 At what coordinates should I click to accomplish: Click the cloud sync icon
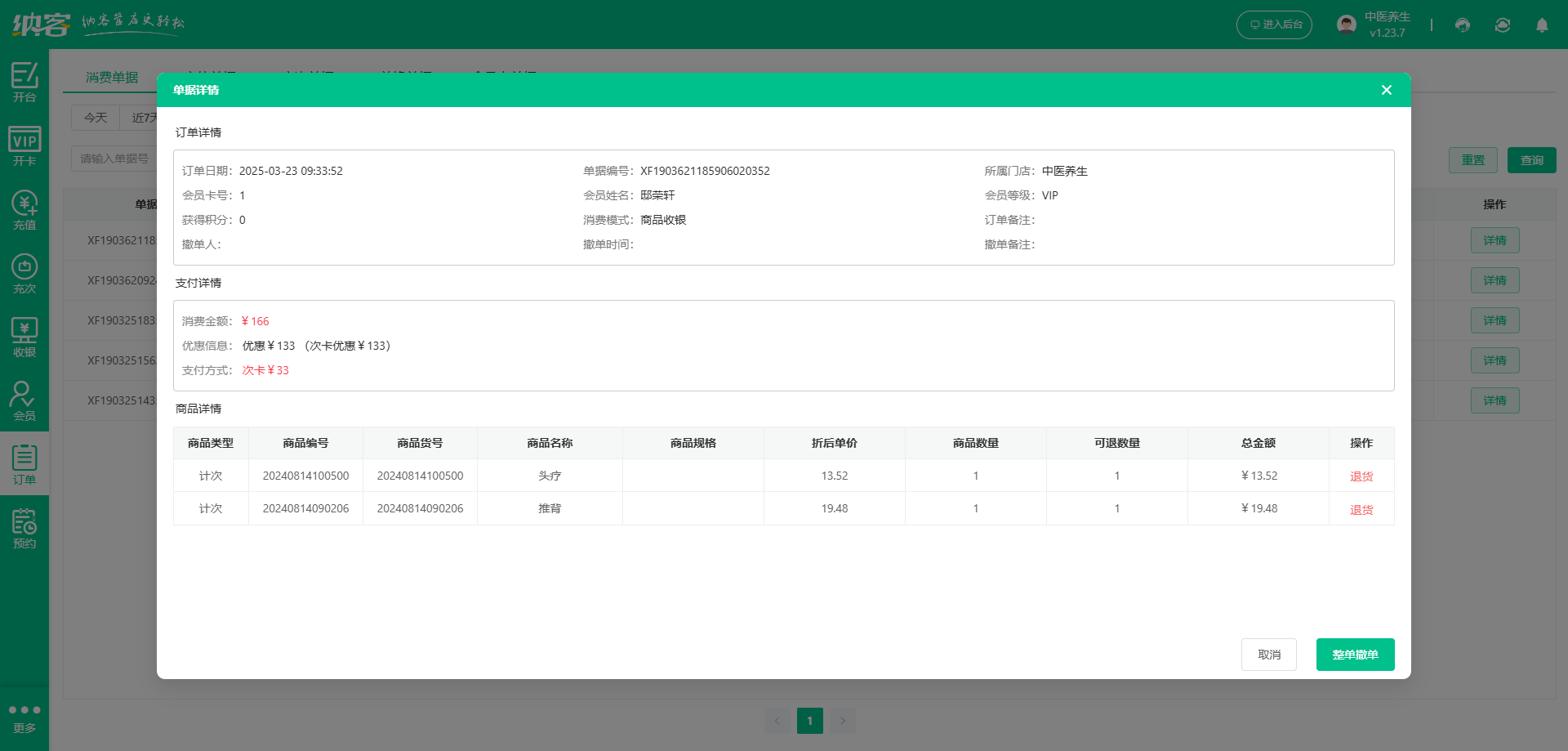coord(1503,25)
